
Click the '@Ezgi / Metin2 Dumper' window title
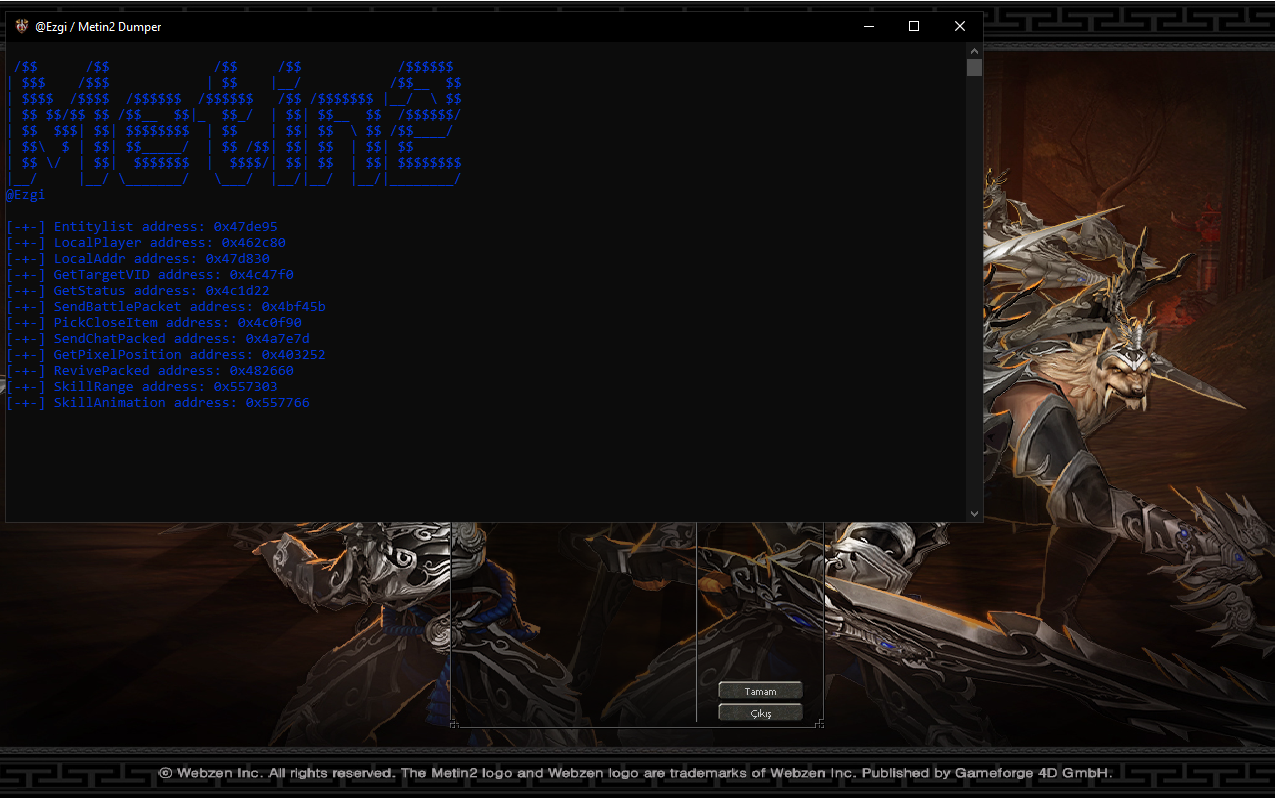[x=98, y=27]
